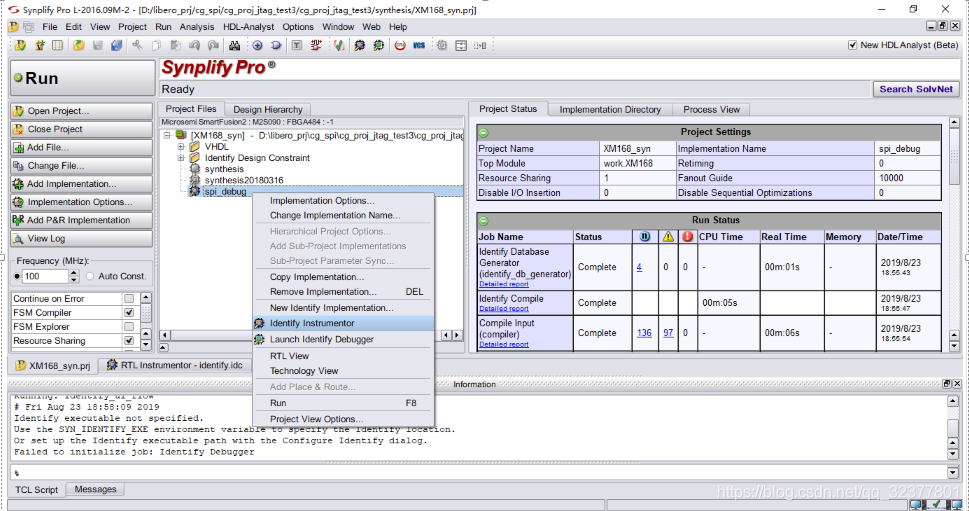This screenshot has width=969, height=511.
Task: Click the red constraint toolbar icon next to the T icon
Action: pos(316,45)
